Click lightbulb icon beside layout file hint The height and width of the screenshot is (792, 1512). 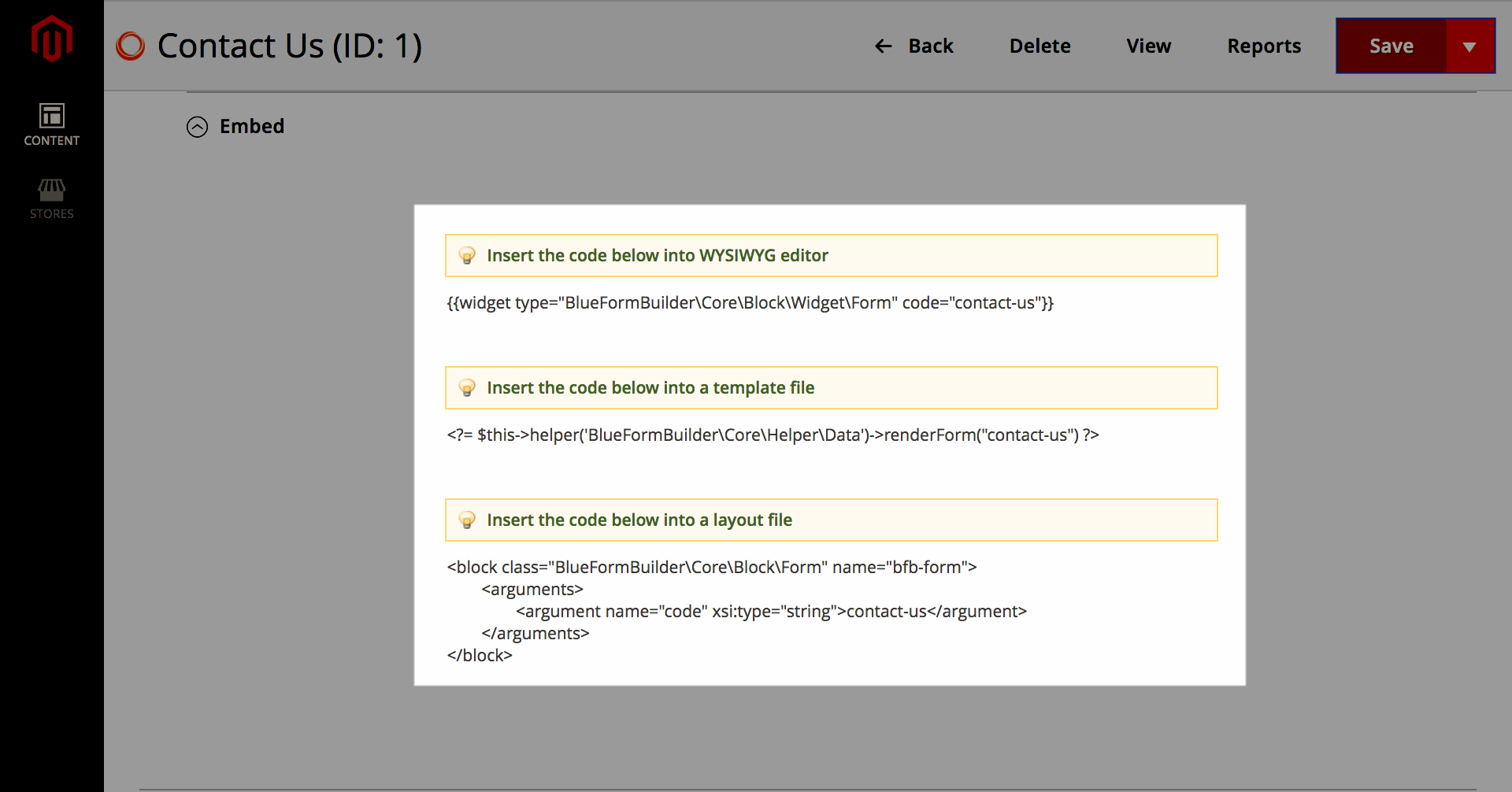(467, 520)
